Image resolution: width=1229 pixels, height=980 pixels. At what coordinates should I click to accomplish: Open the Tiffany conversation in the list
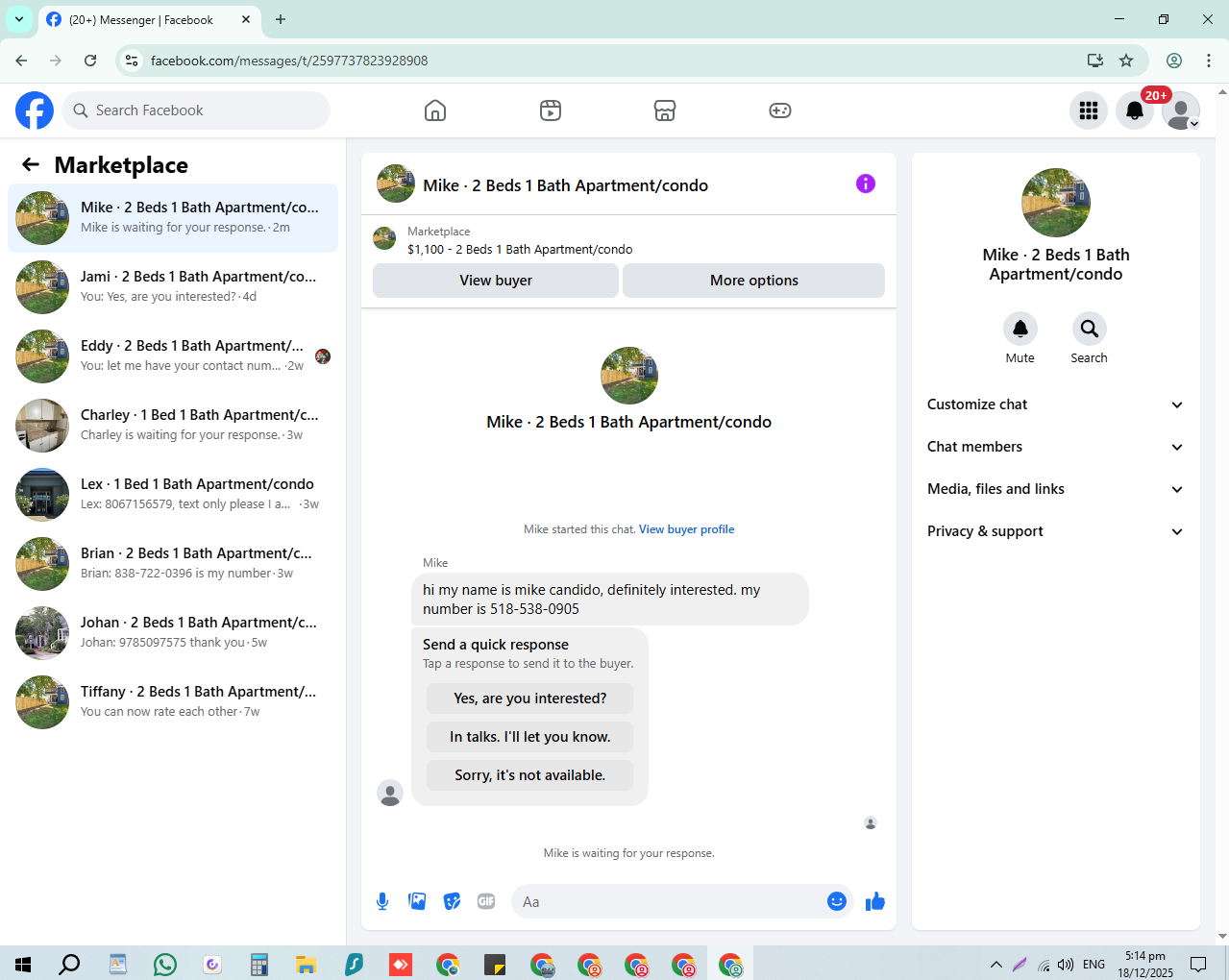pos(173,702)
